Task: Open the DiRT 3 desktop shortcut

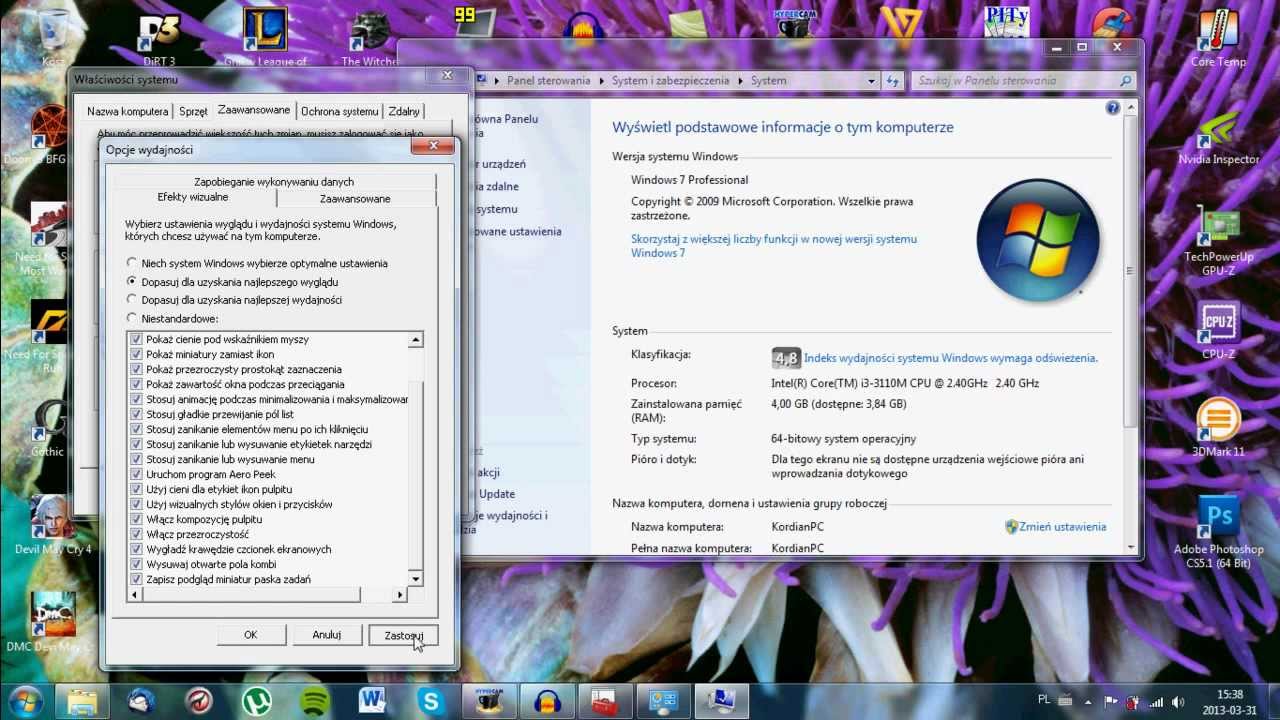Action: (x=158, y=38)
